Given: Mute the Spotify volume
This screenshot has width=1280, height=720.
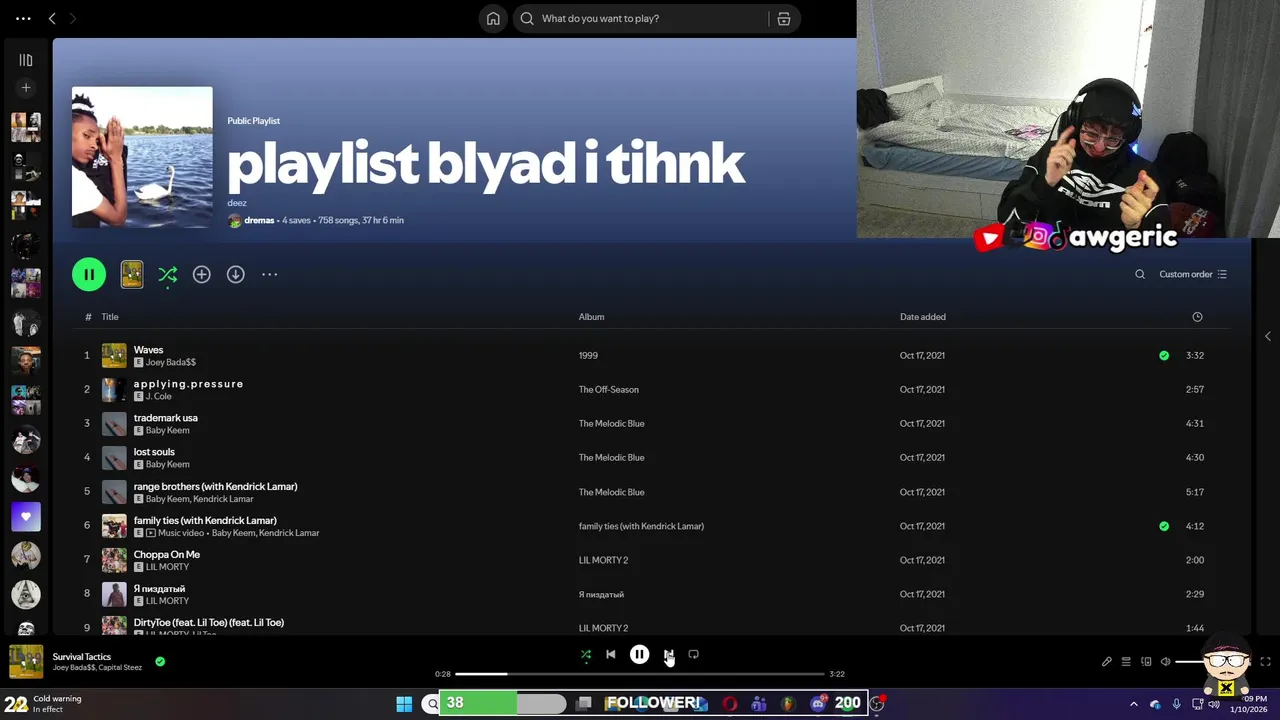Looking at the screenshot, I should click(x=1165, y=662).
